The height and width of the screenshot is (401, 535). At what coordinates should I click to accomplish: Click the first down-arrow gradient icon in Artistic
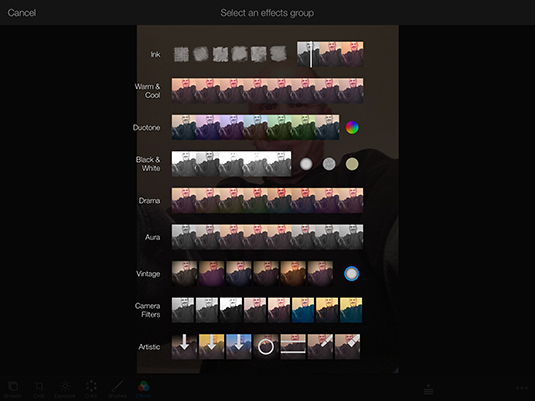tap(184, 346)
